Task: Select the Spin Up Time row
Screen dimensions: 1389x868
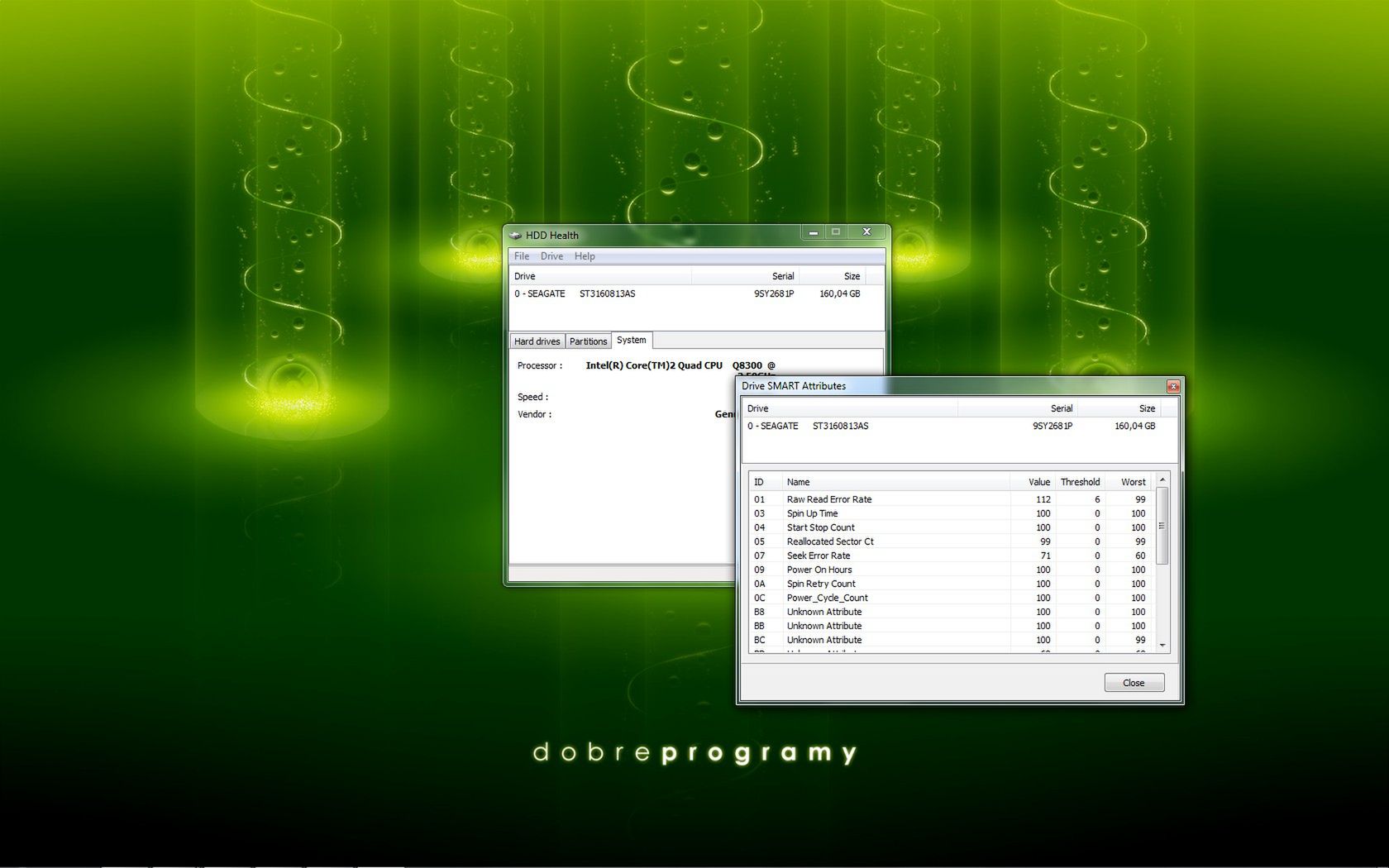Action: [952, 513]
